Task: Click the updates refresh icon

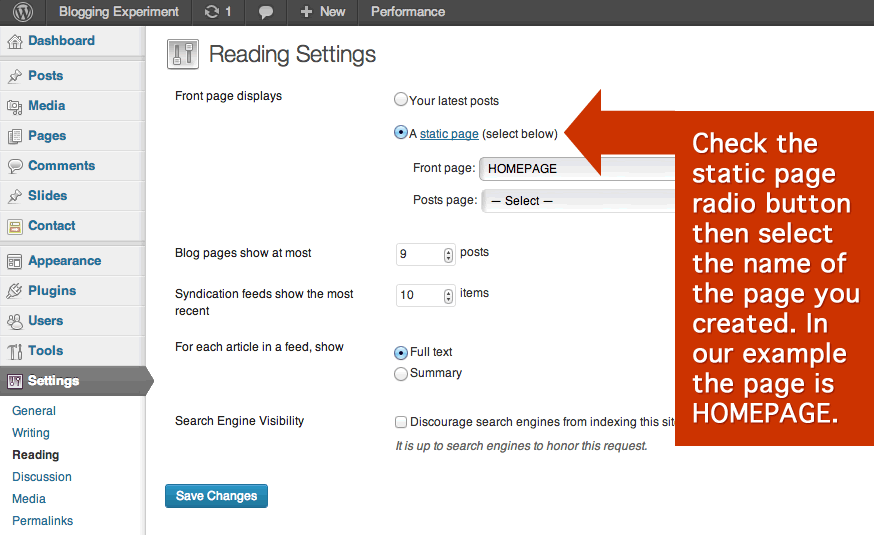Action: click(x=212, y=12)
